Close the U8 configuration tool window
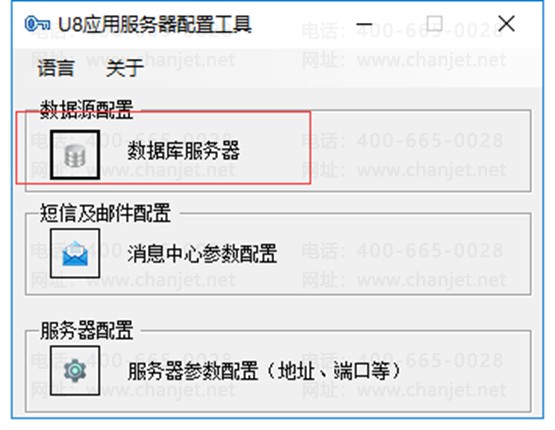Screen dimensions: 555x430 (x=507, y=24)
